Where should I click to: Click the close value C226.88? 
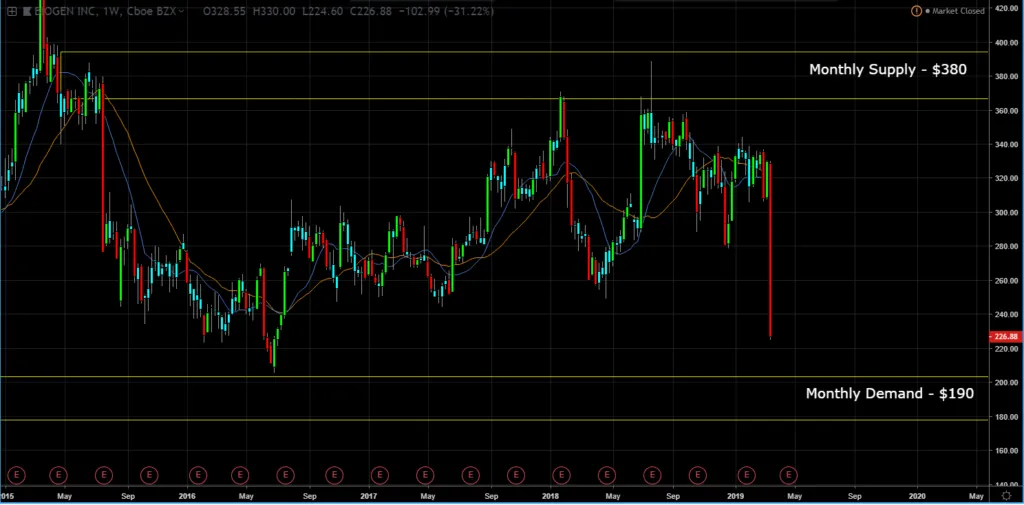370,11
